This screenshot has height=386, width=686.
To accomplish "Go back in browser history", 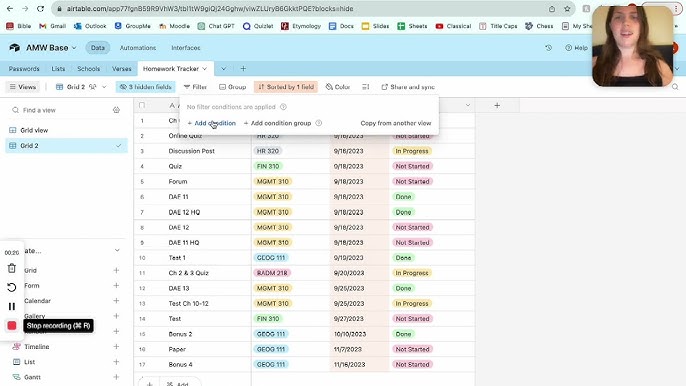I will coord(10,9).
